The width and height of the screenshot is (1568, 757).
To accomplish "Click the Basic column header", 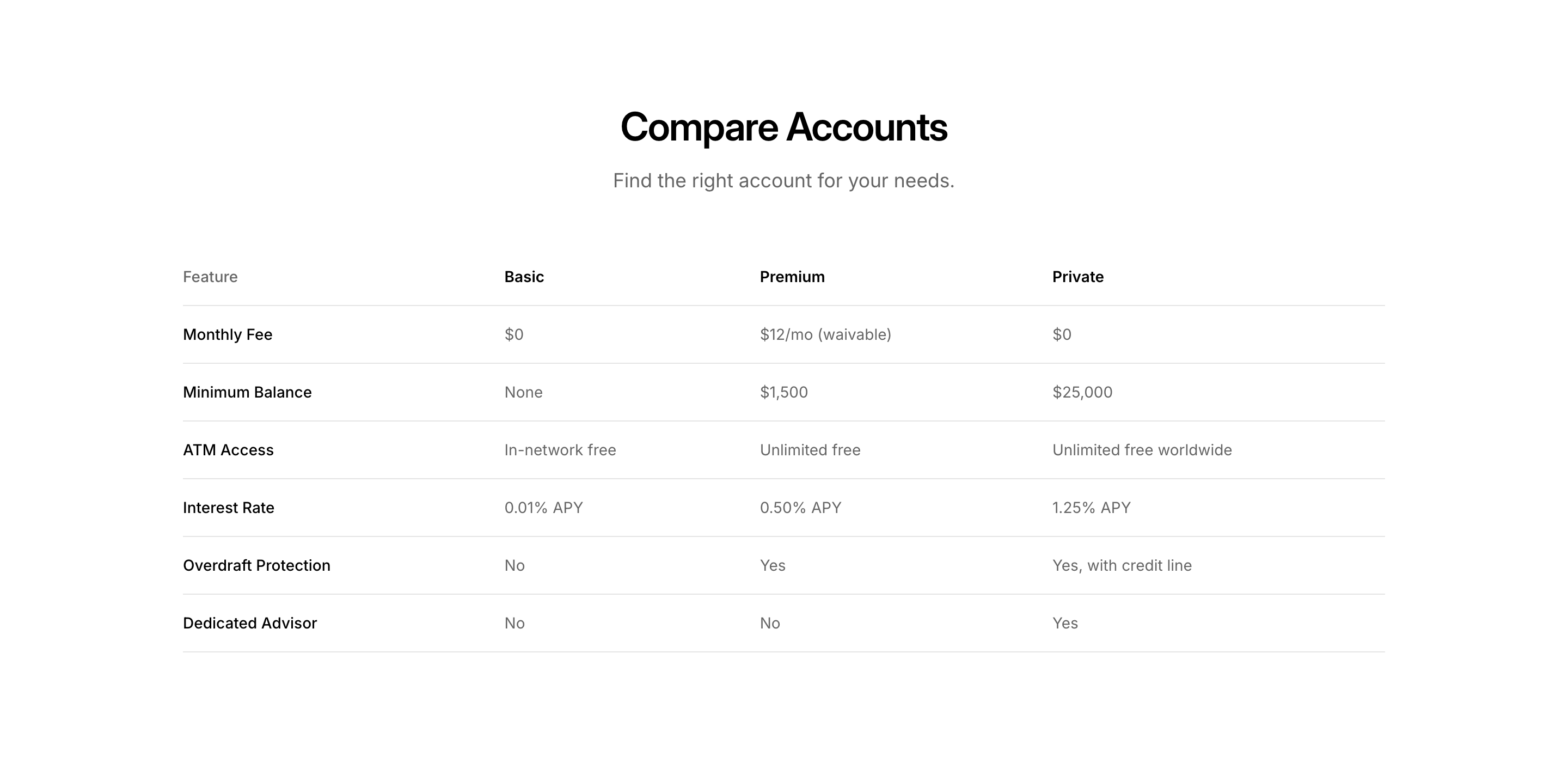I will 523,277.
